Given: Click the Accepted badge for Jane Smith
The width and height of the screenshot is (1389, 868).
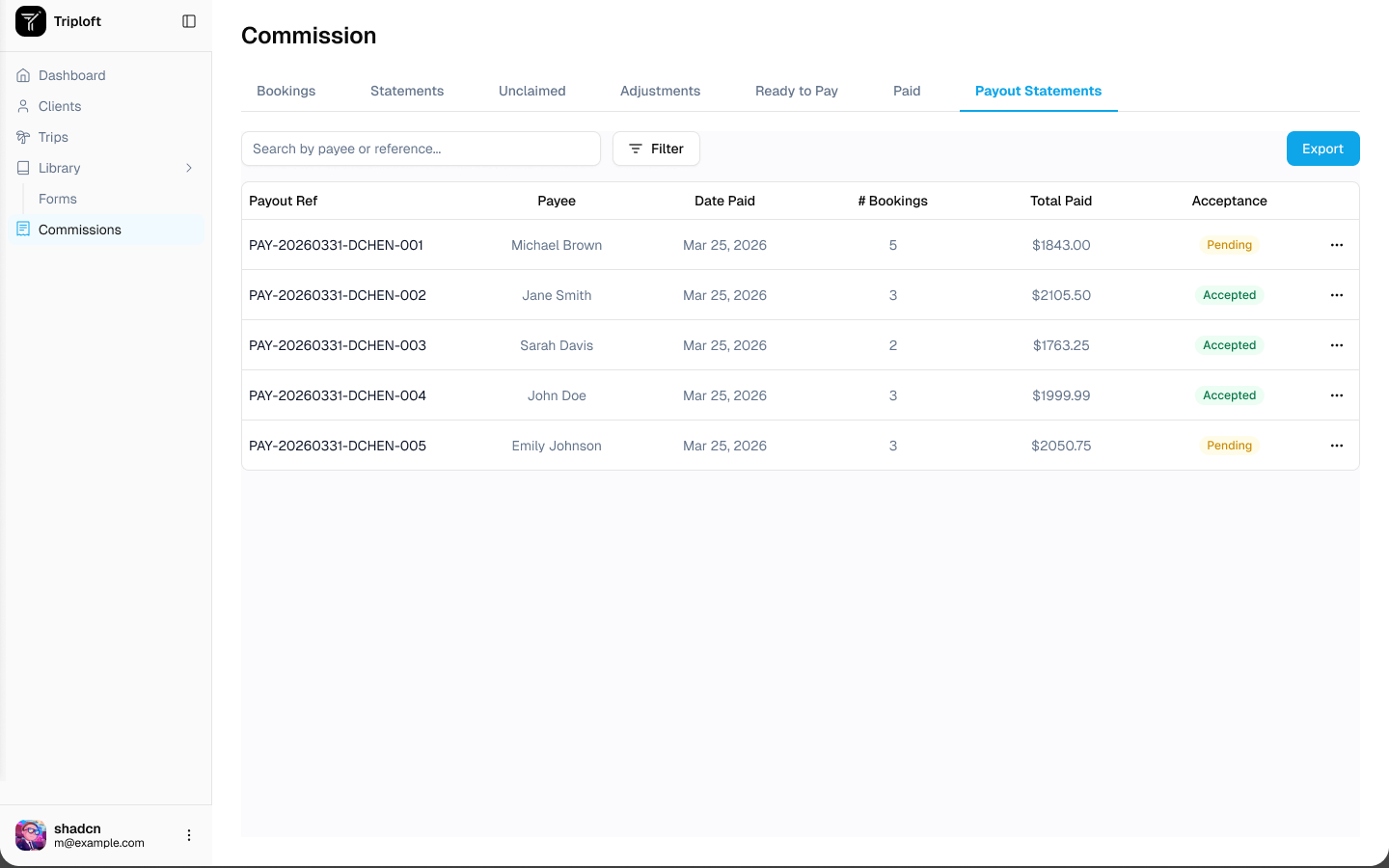Looking at the screenshot, I should coord(1230,295).
